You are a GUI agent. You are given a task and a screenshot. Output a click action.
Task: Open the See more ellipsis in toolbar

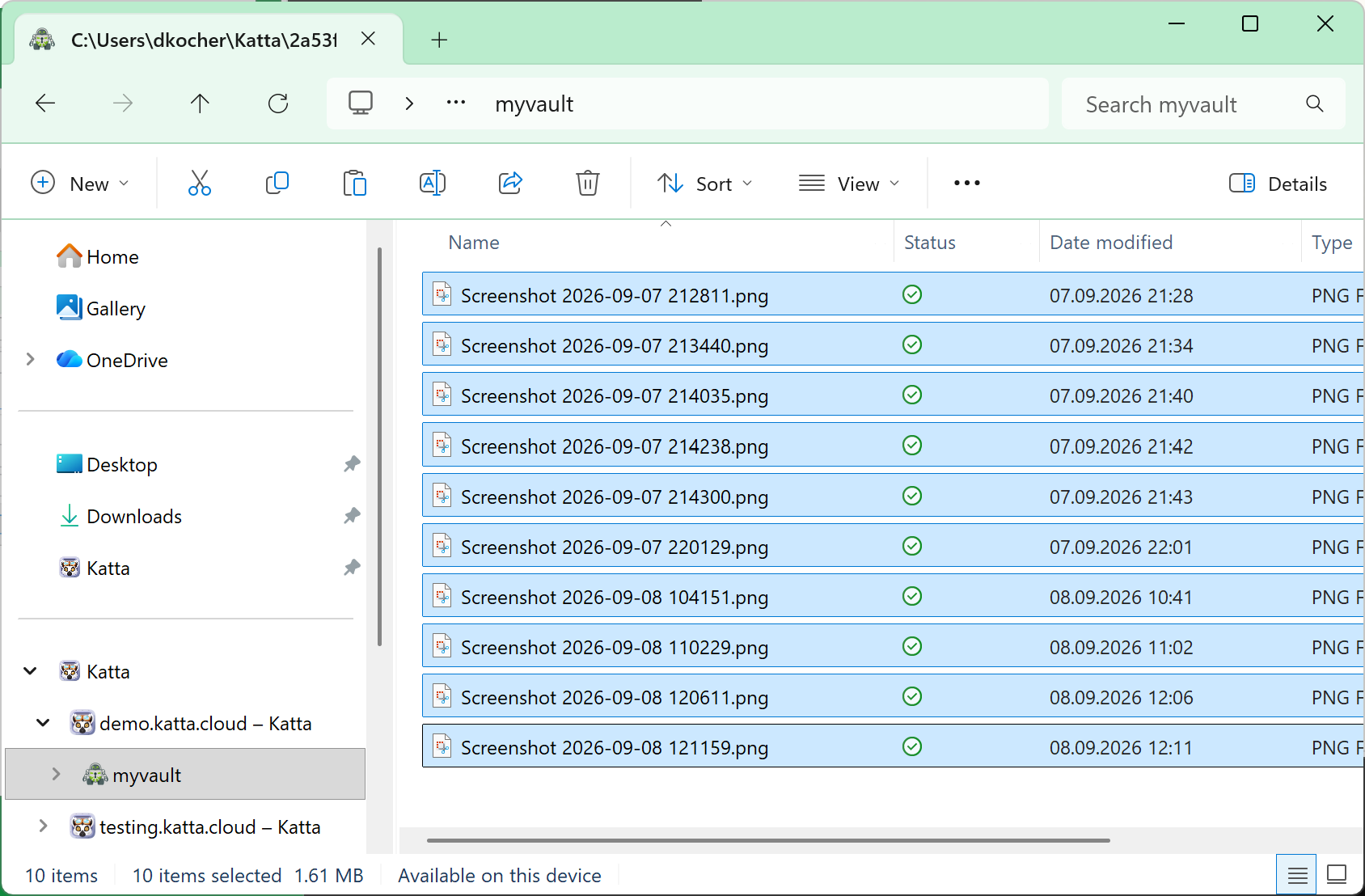click(966, 184)
